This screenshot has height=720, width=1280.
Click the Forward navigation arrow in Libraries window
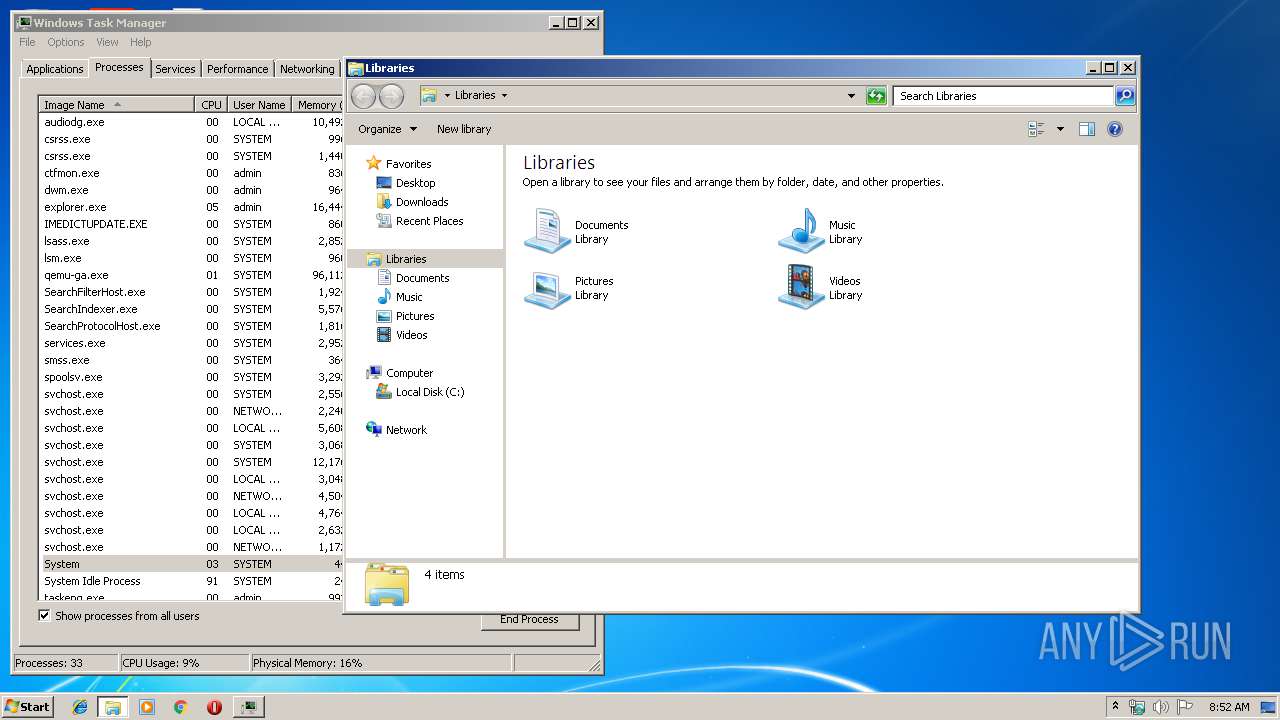(x=392, y=96)
